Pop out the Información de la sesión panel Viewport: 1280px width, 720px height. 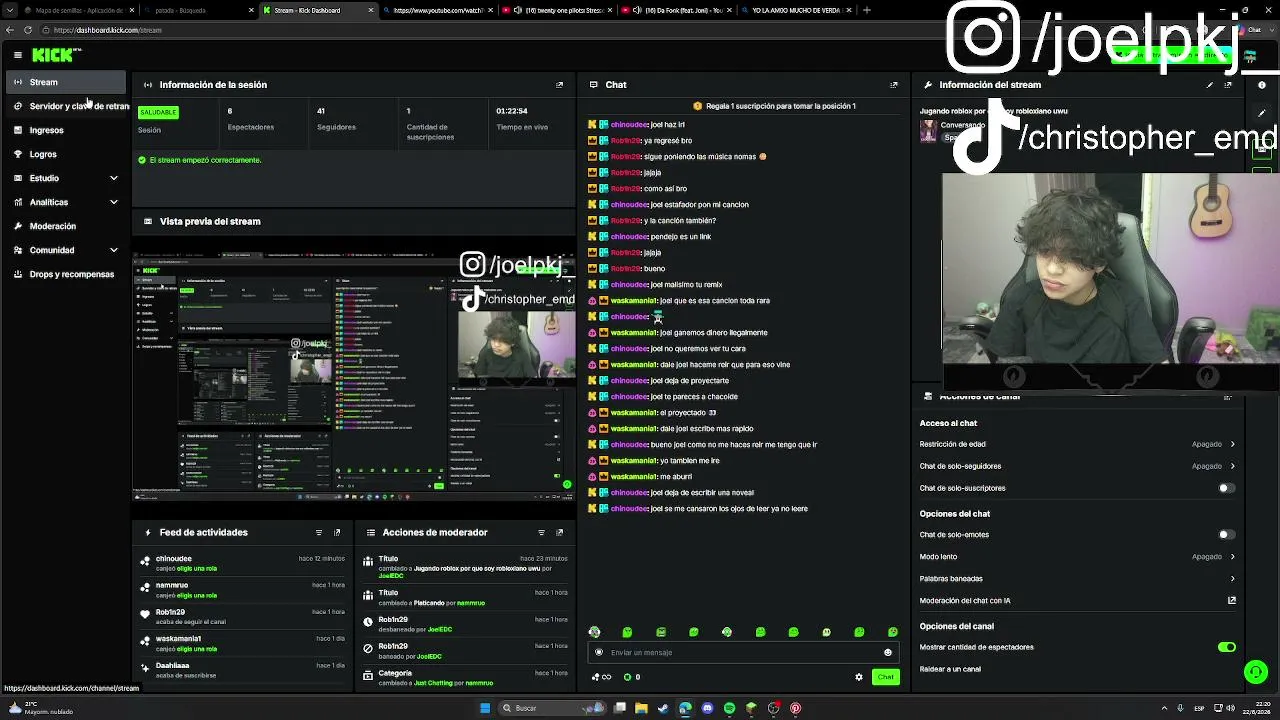(559, 85)
